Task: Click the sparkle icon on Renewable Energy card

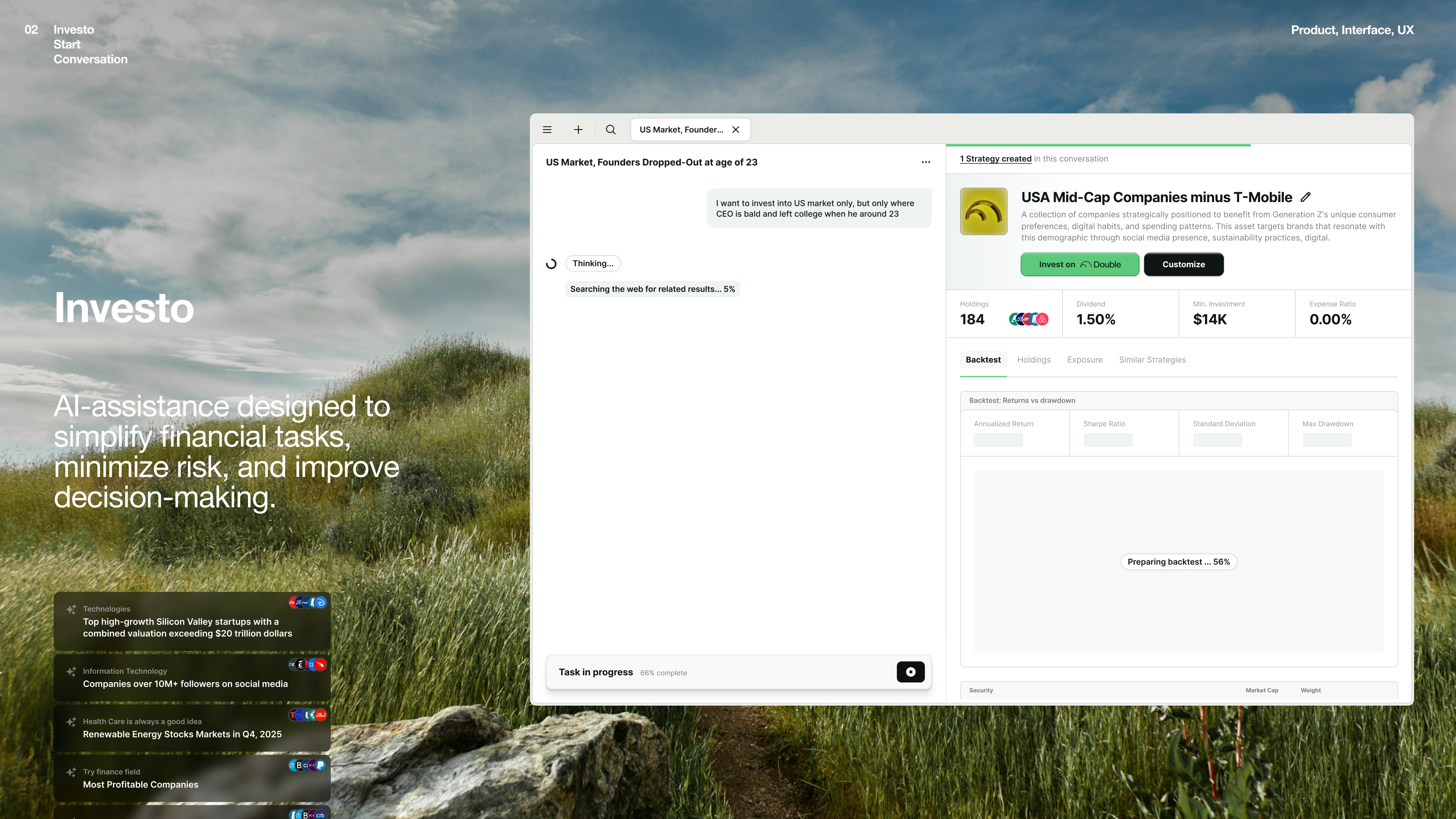Action: point(71,722)
